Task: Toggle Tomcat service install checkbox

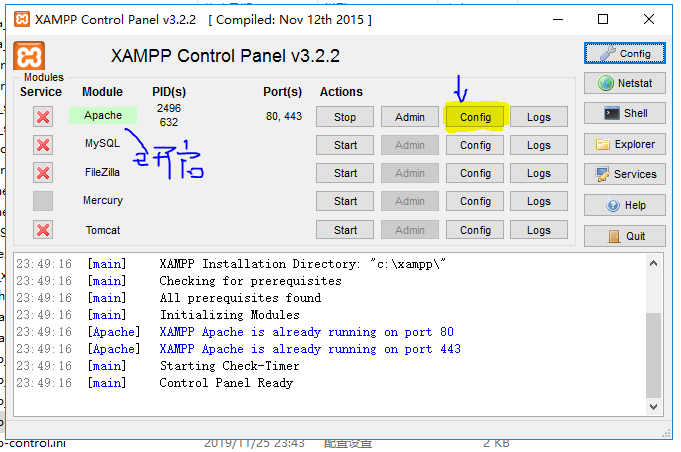Action: click(43, 230)
